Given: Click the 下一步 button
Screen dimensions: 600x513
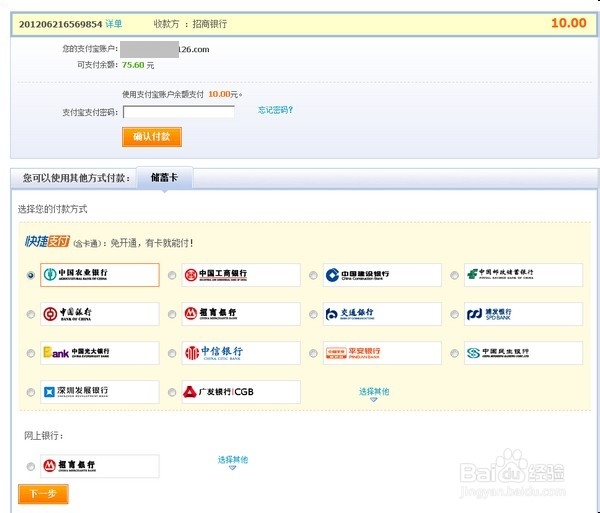Looking at the screenshot, I should click(43, 494).
